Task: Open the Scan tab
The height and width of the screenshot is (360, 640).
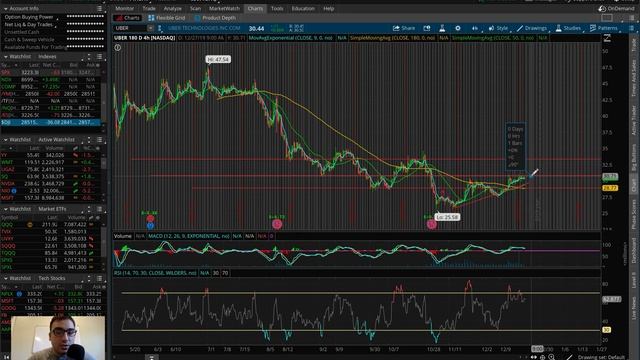Action: click(195, 9)
